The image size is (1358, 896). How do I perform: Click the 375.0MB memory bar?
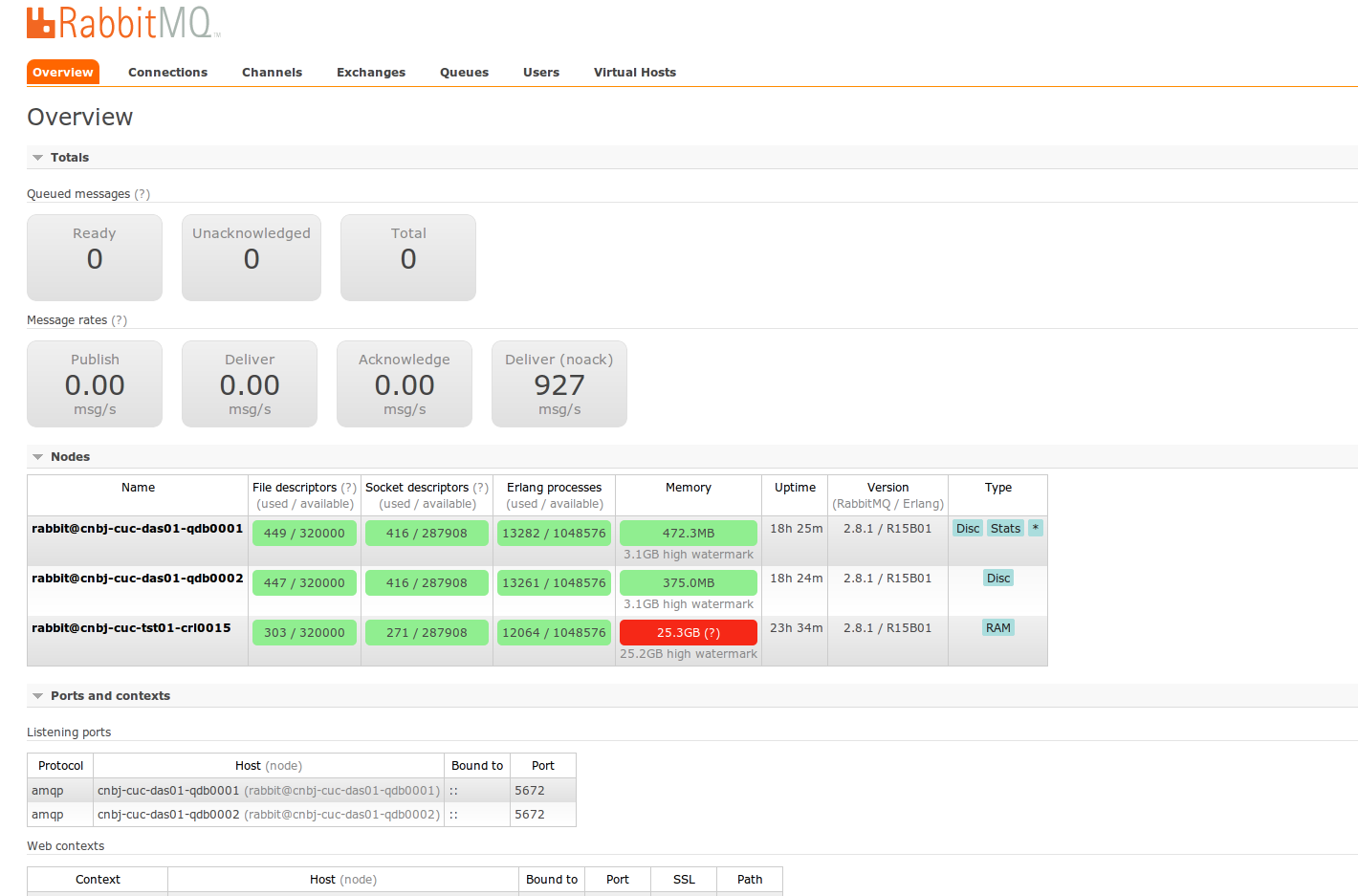point(689,582)
